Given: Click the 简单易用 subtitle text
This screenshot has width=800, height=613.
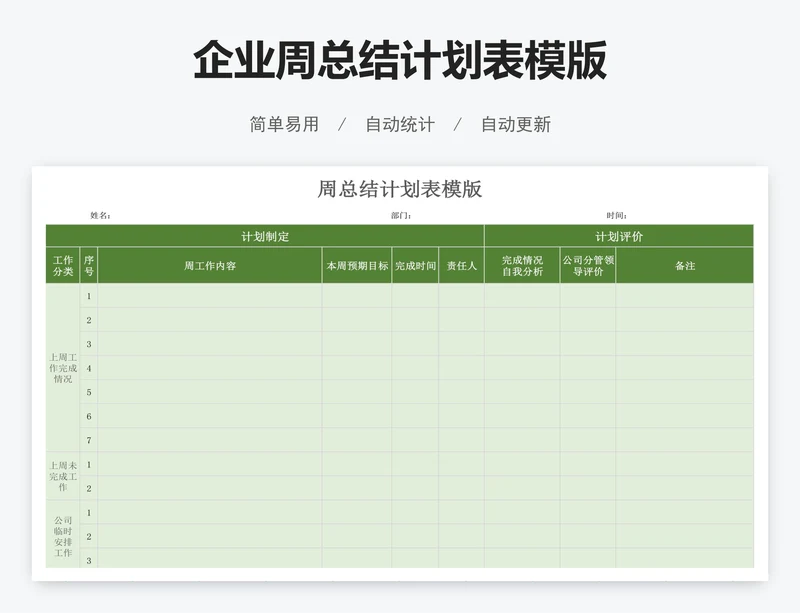Looking at the screenshot, I should point(284,124).
